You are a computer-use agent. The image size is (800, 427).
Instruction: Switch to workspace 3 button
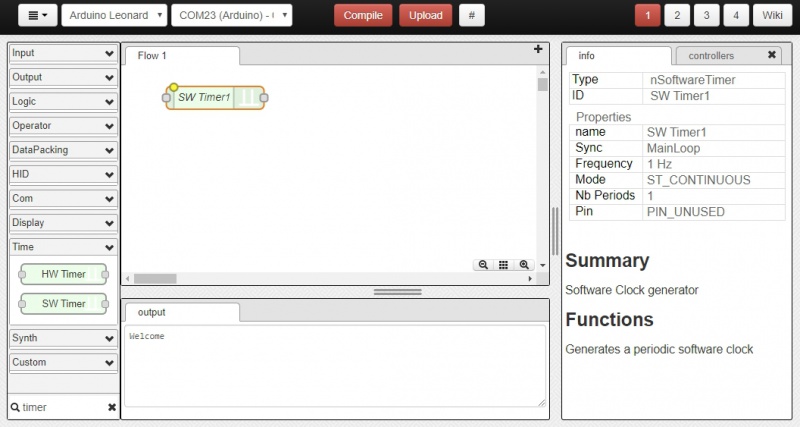pos(707,15)
